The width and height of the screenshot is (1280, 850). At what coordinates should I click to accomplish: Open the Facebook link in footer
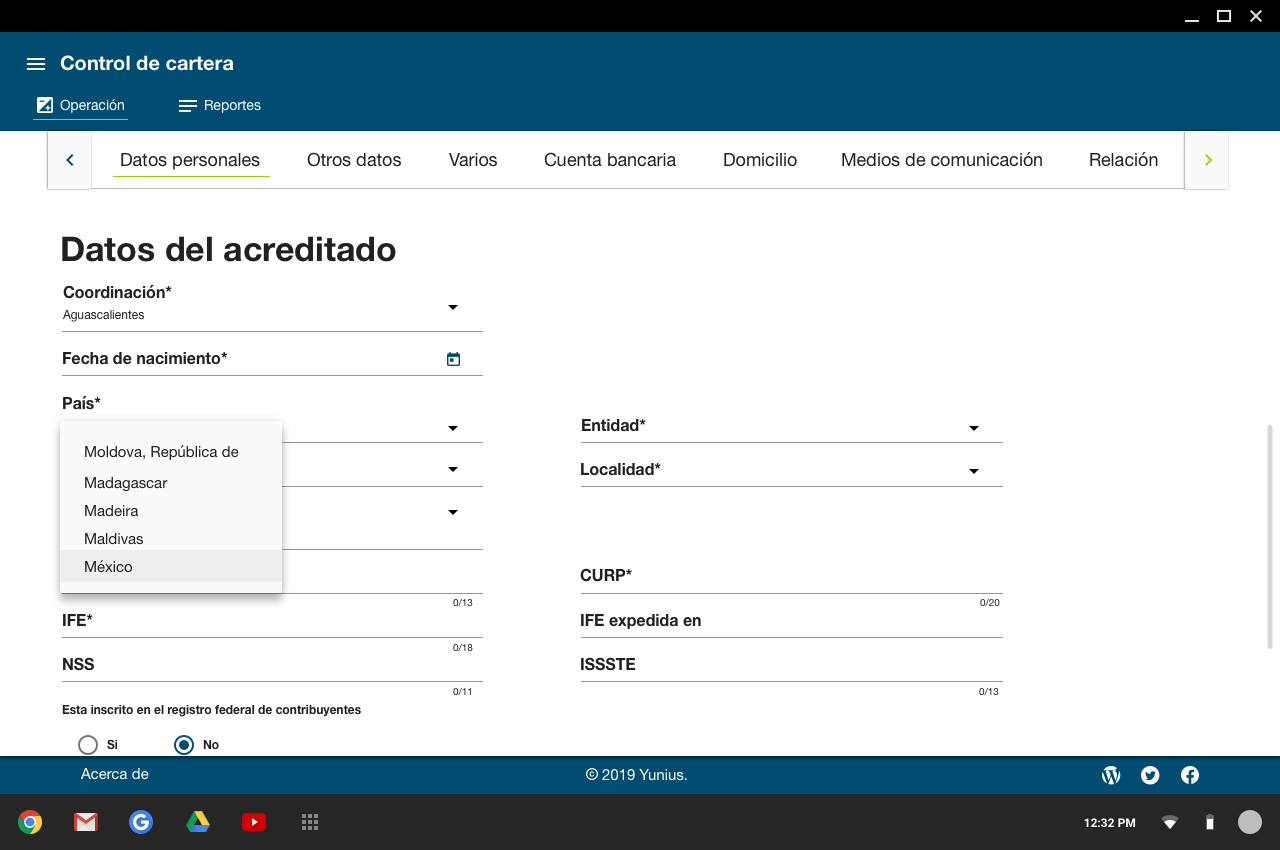(x=1190, y=775)
